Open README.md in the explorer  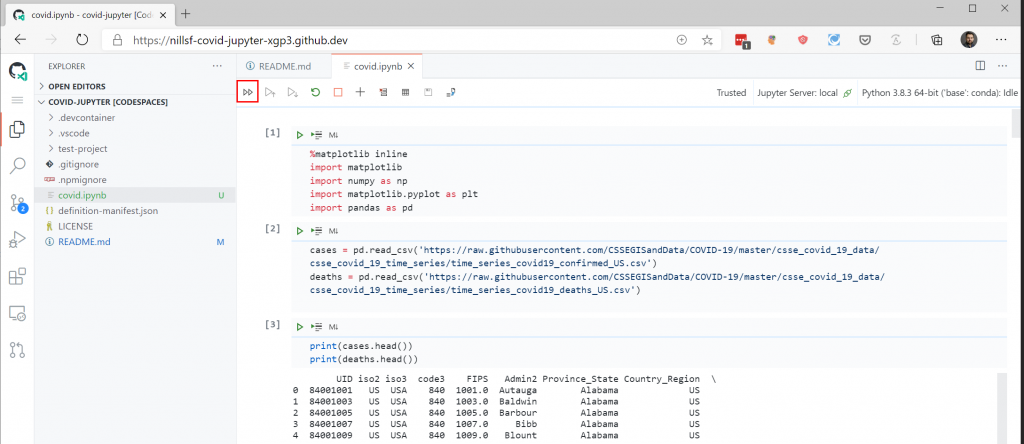(x=135, y=242)
